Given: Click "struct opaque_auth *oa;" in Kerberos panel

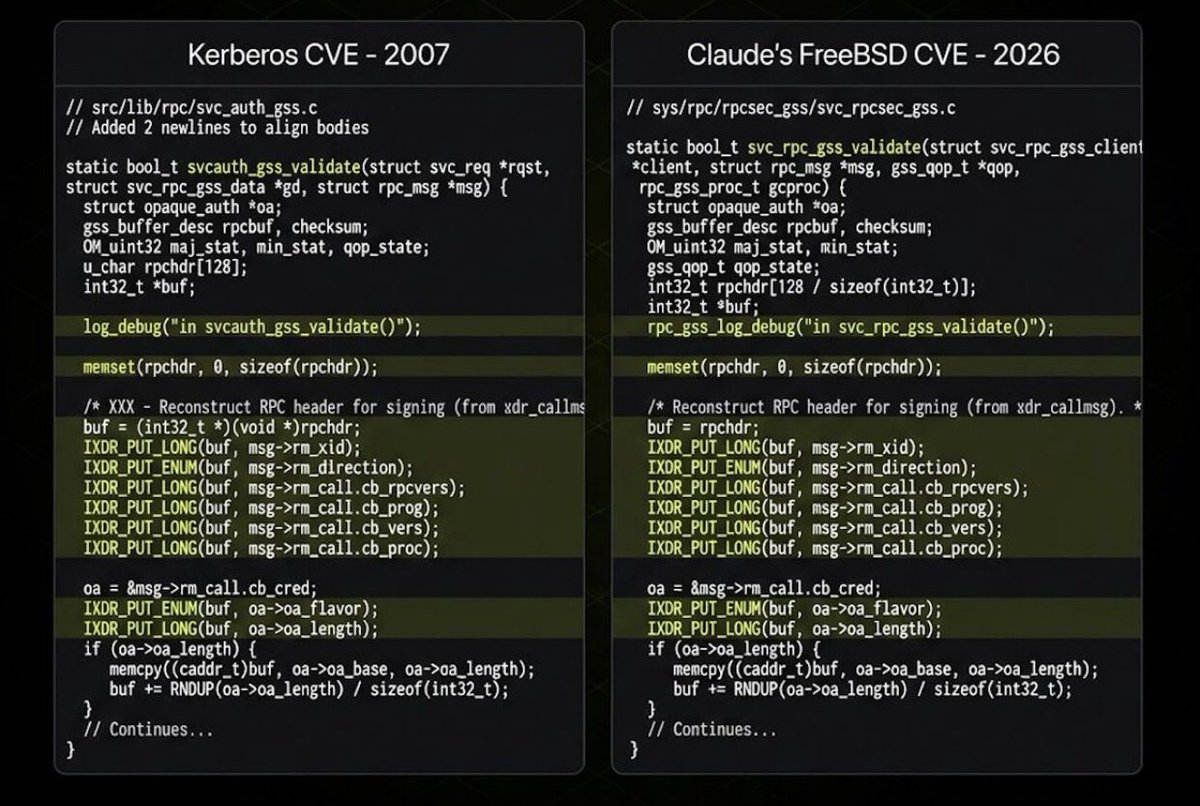Looking at the screenshot, I should point(183,207).
